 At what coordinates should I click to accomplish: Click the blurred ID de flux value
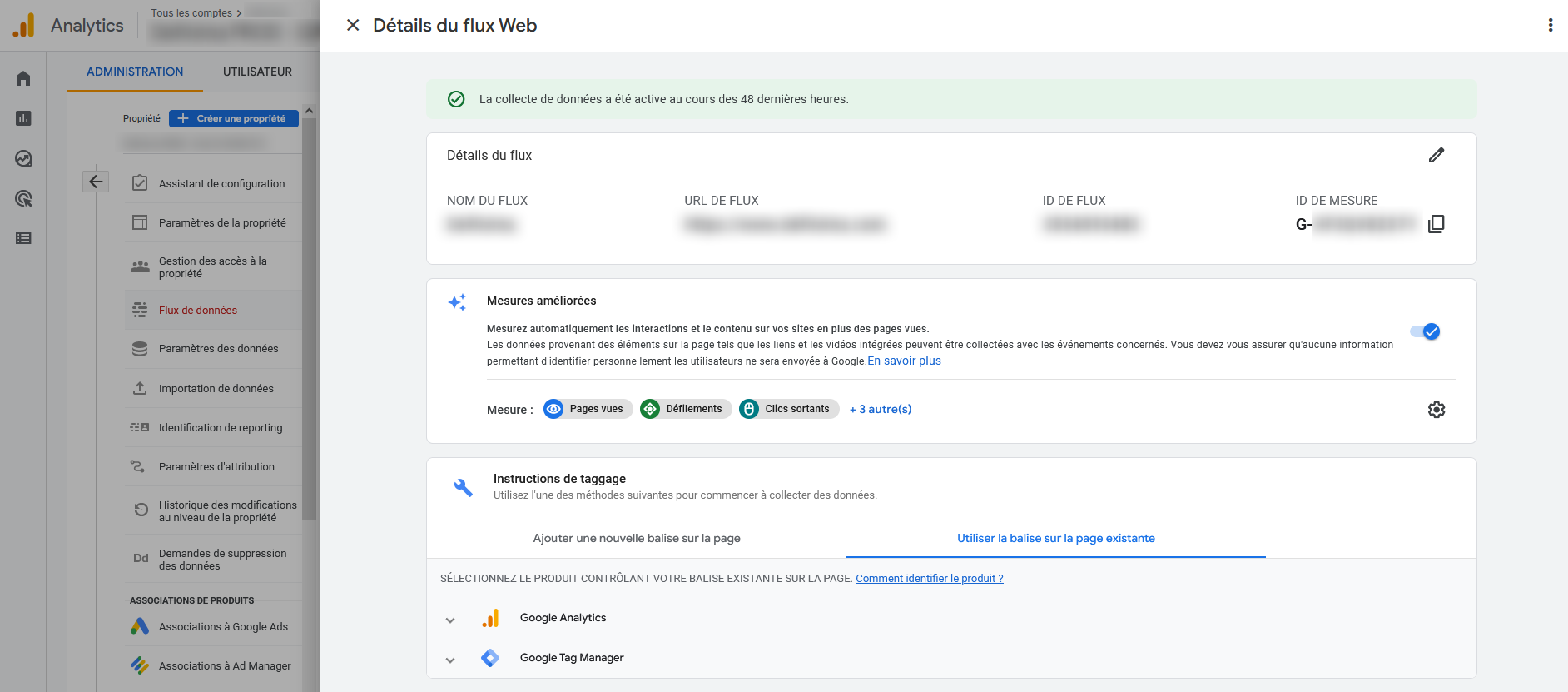1091,224
